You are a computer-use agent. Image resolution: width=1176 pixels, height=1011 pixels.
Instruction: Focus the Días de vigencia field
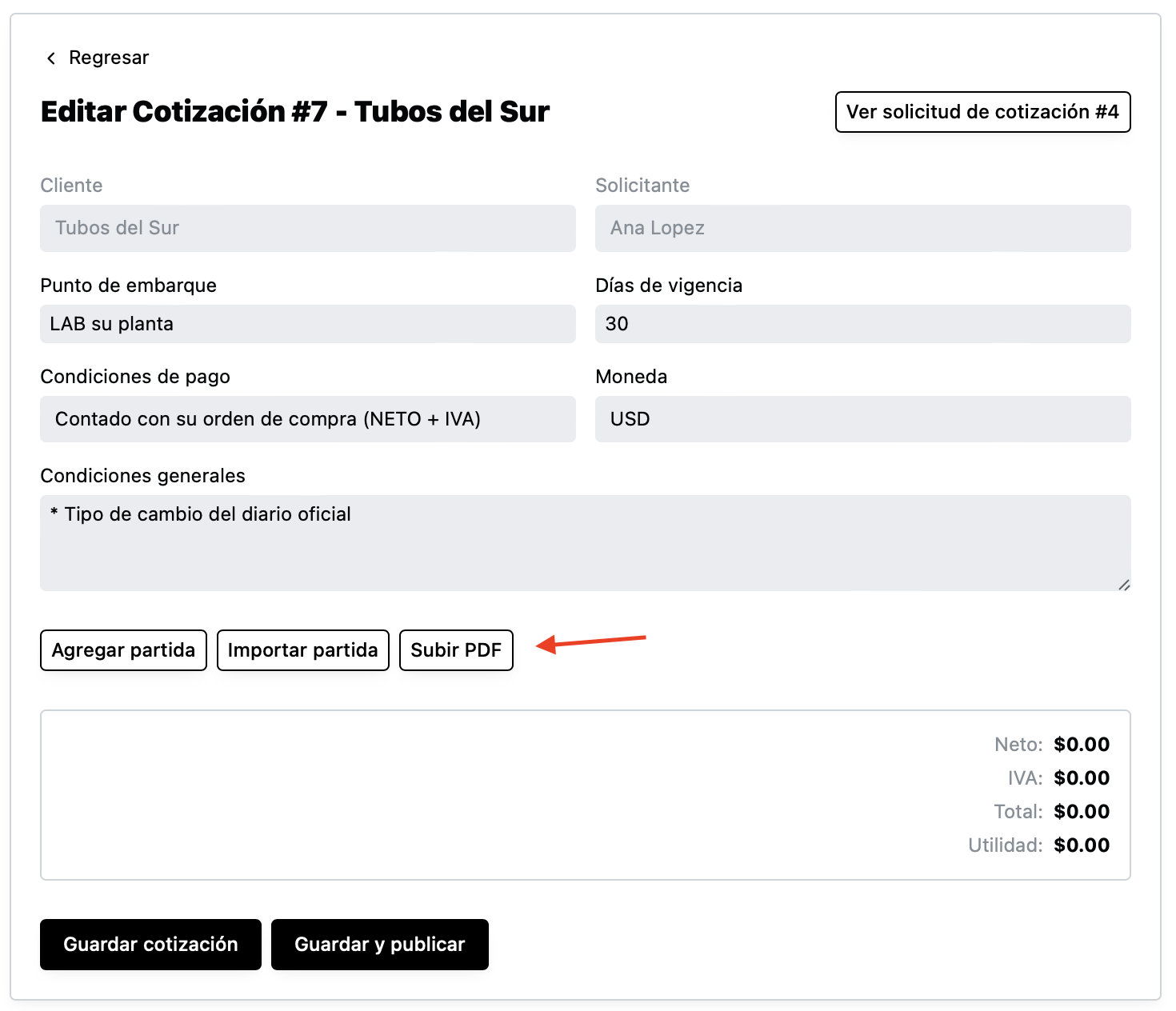click(862, 324)
